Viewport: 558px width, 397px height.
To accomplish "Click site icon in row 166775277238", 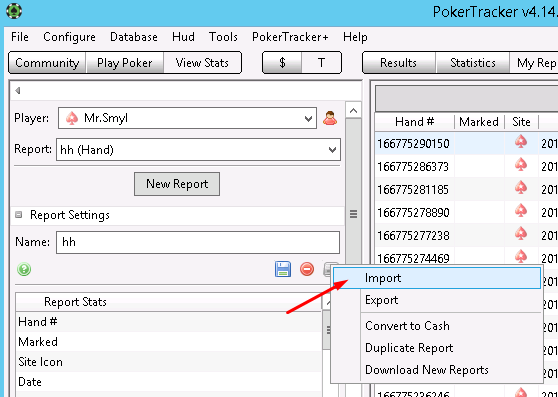I will coord(521,234).
